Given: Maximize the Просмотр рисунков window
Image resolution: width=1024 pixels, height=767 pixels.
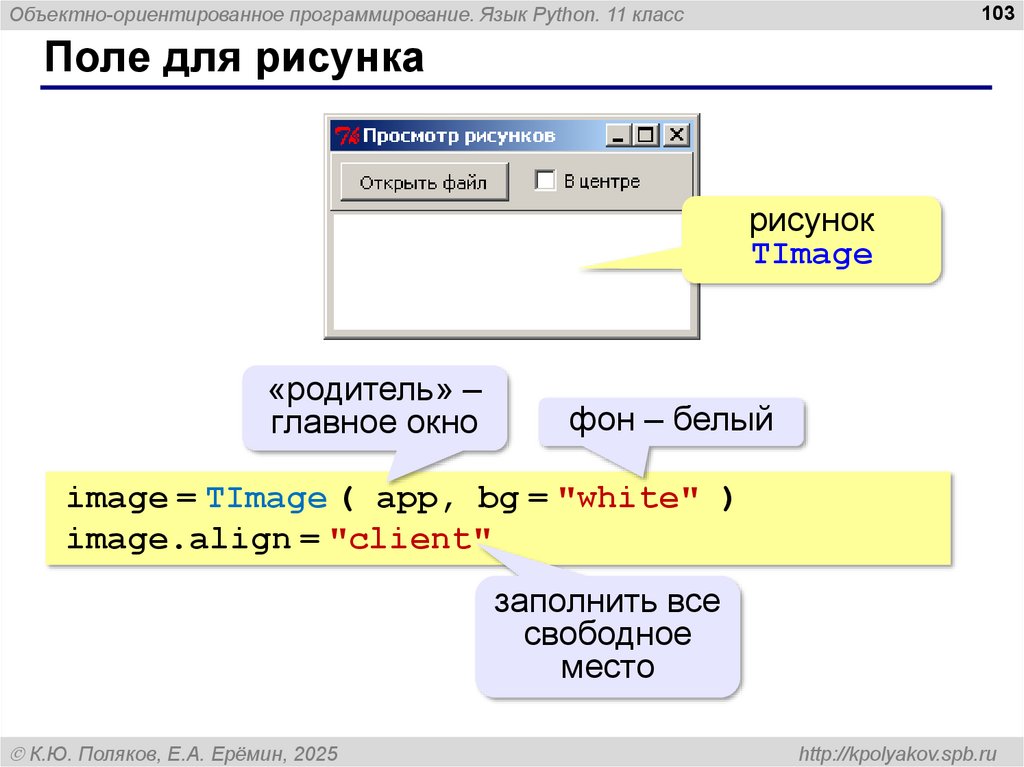Looking at the screenshot, I should [x=647, y=136].
